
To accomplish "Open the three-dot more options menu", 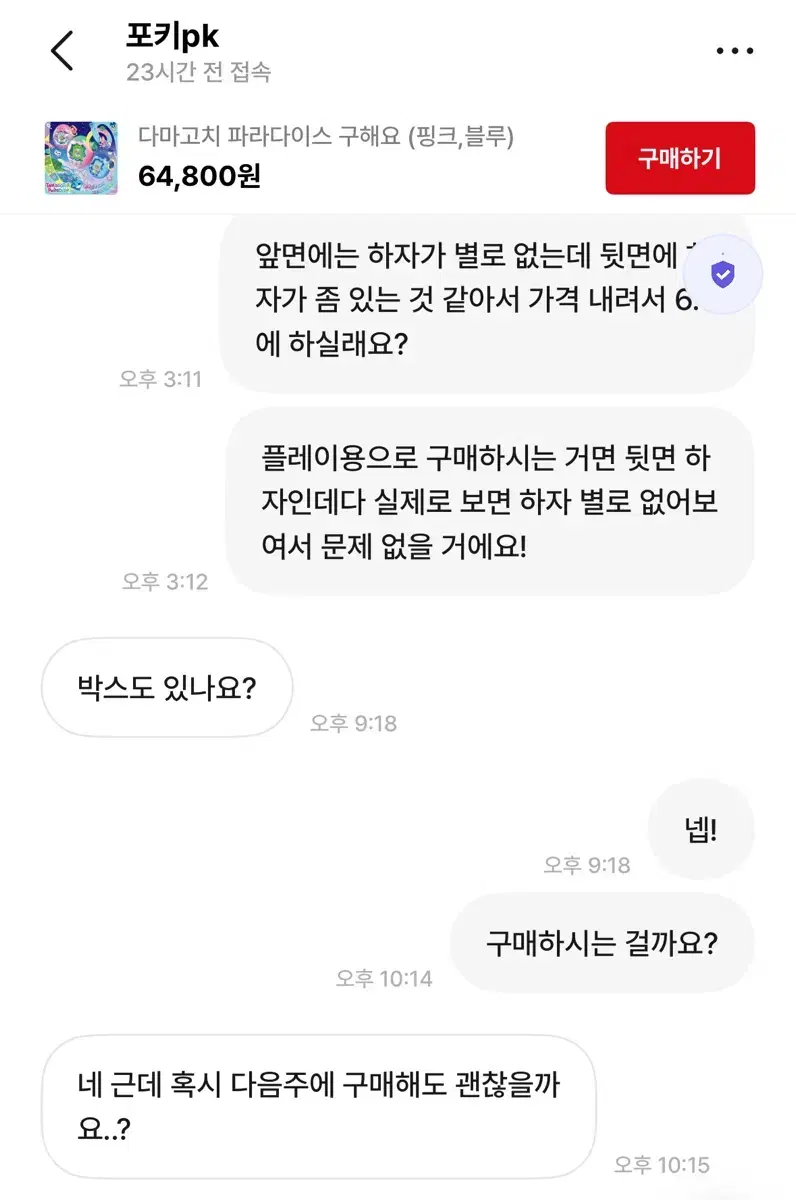I will [735, 51].
